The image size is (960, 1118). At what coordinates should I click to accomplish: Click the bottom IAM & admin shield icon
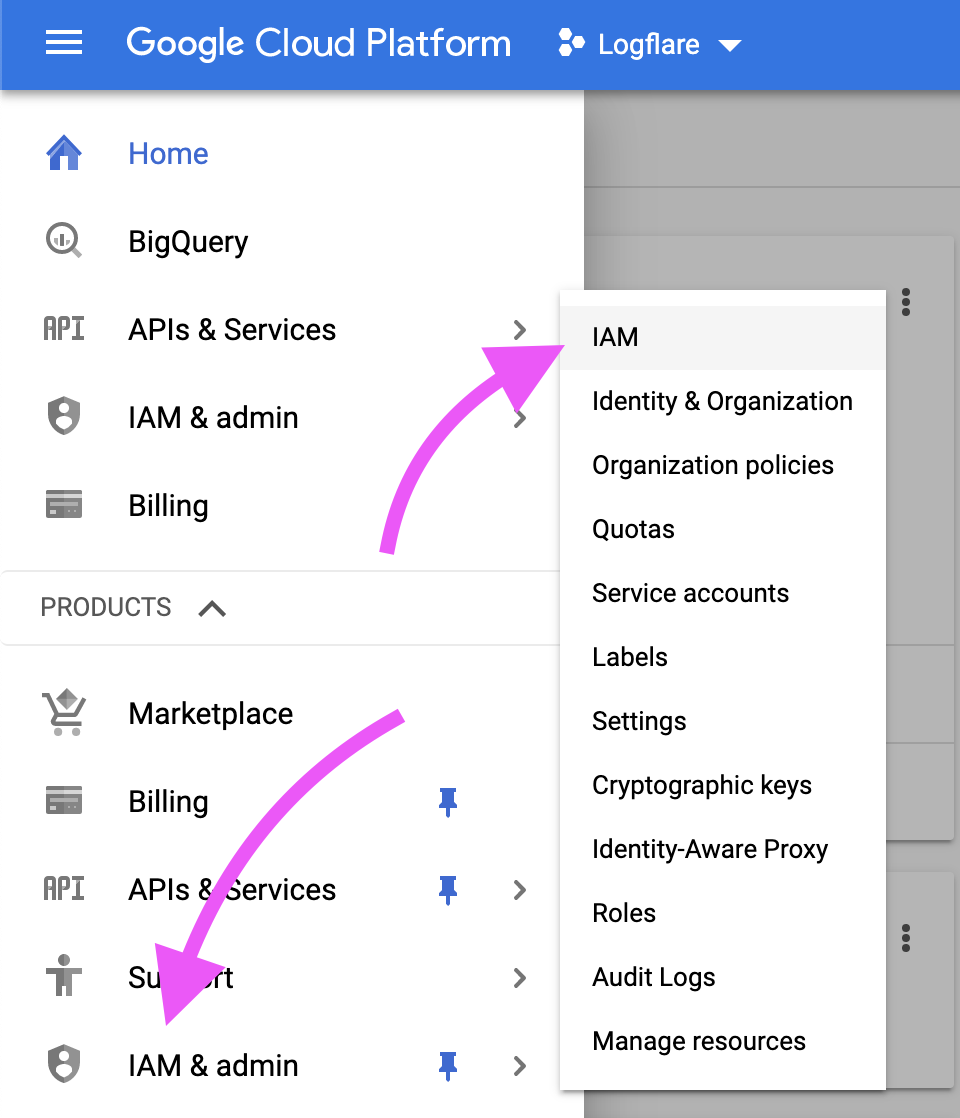[64, 1065]
